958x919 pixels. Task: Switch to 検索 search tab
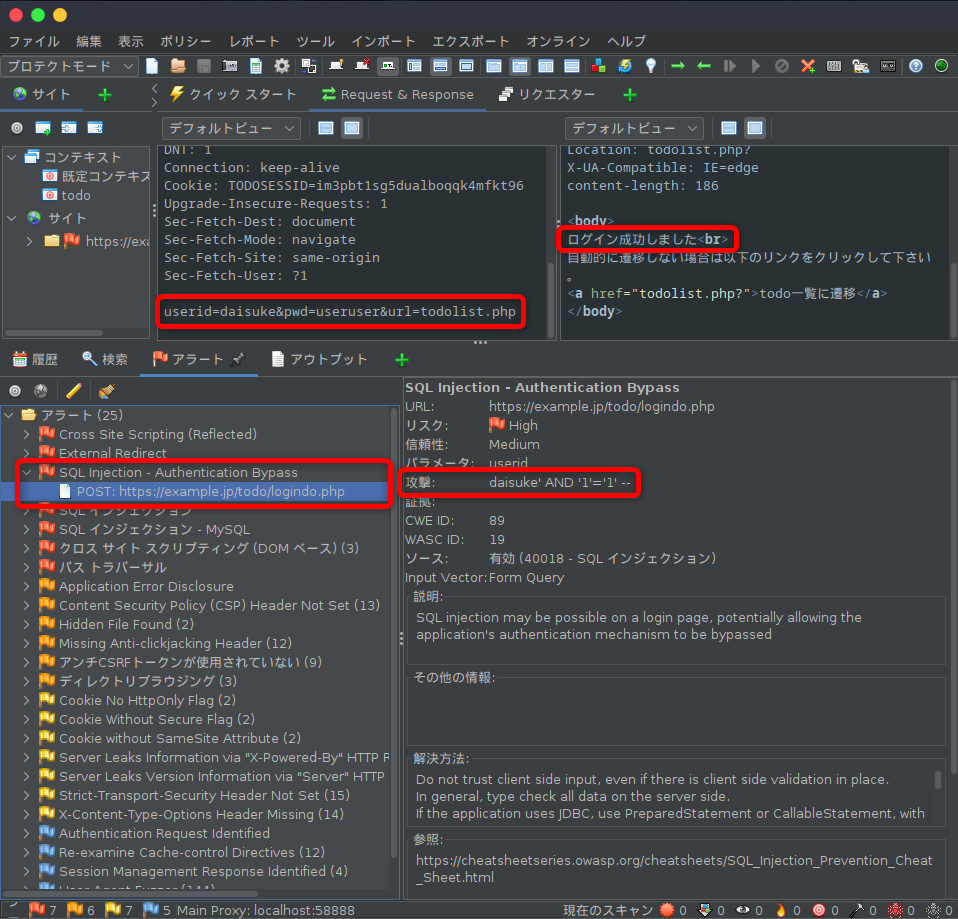tap(105, 359)
